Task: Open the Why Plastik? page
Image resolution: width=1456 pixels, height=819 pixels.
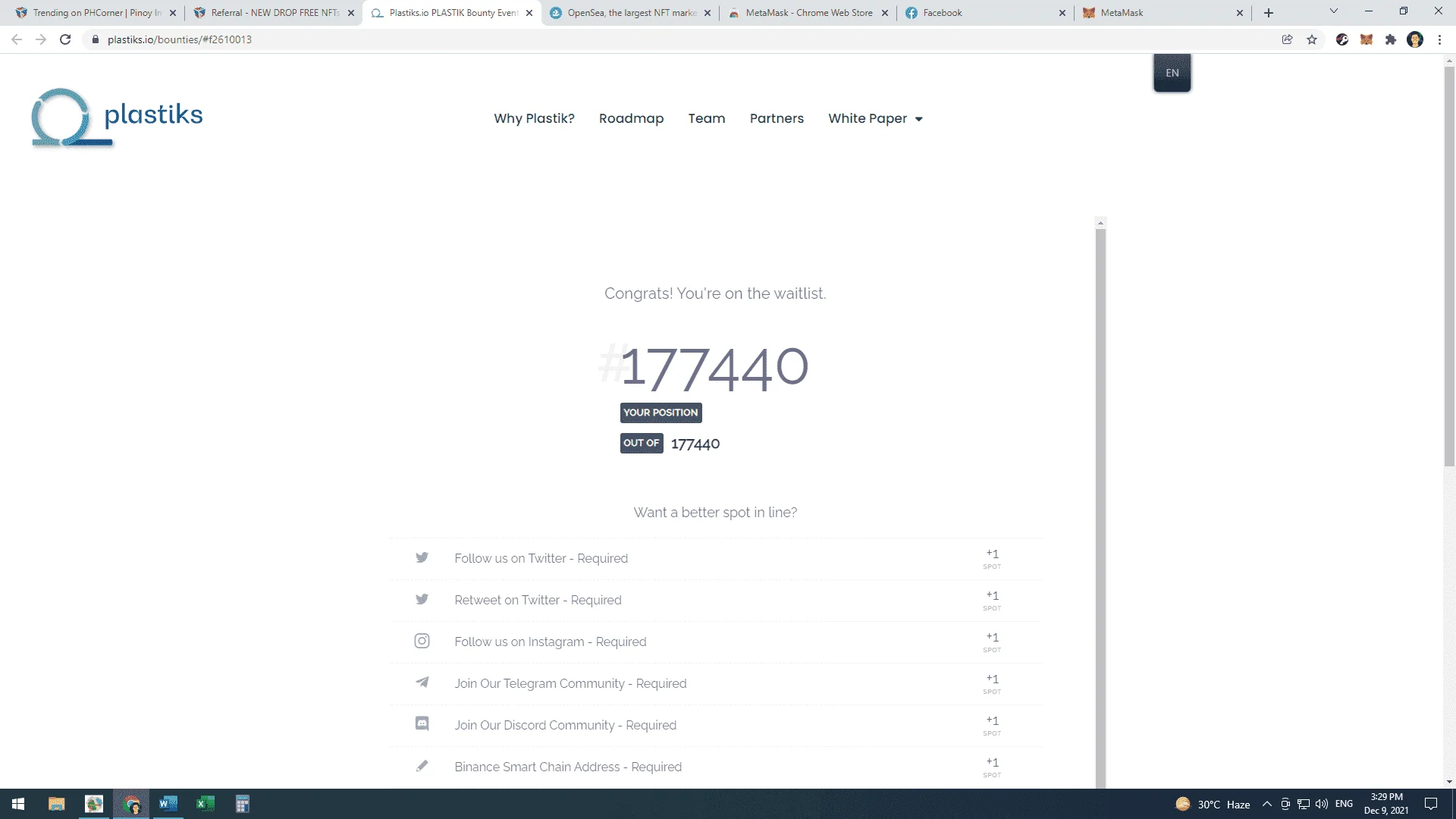Action: [x=534, y=118]
